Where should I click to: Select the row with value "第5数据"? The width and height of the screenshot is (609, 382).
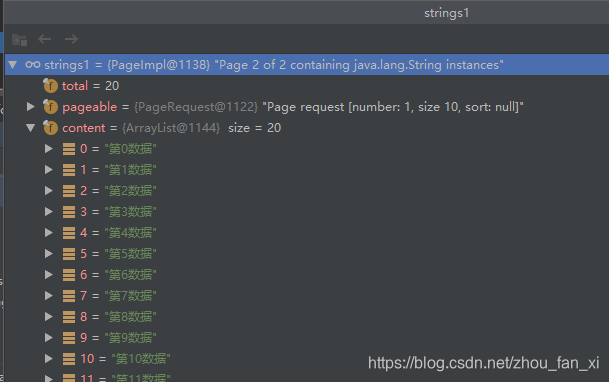307,253
